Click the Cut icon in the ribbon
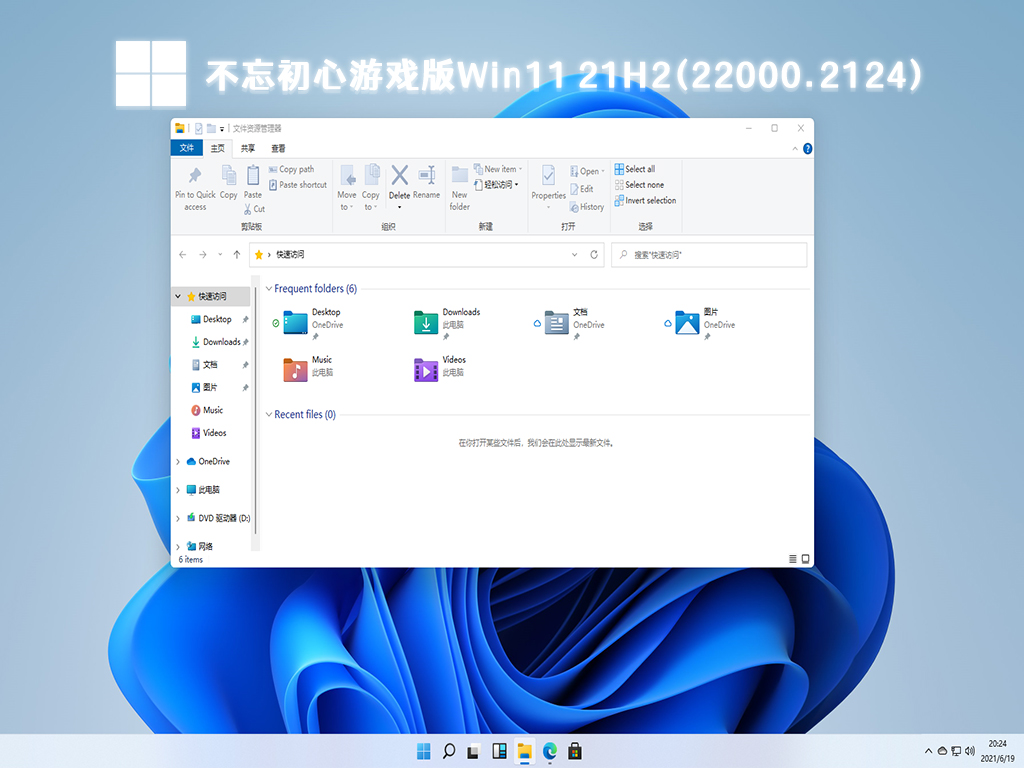This screenshot has width=1024, height=768. pos(254,206)
